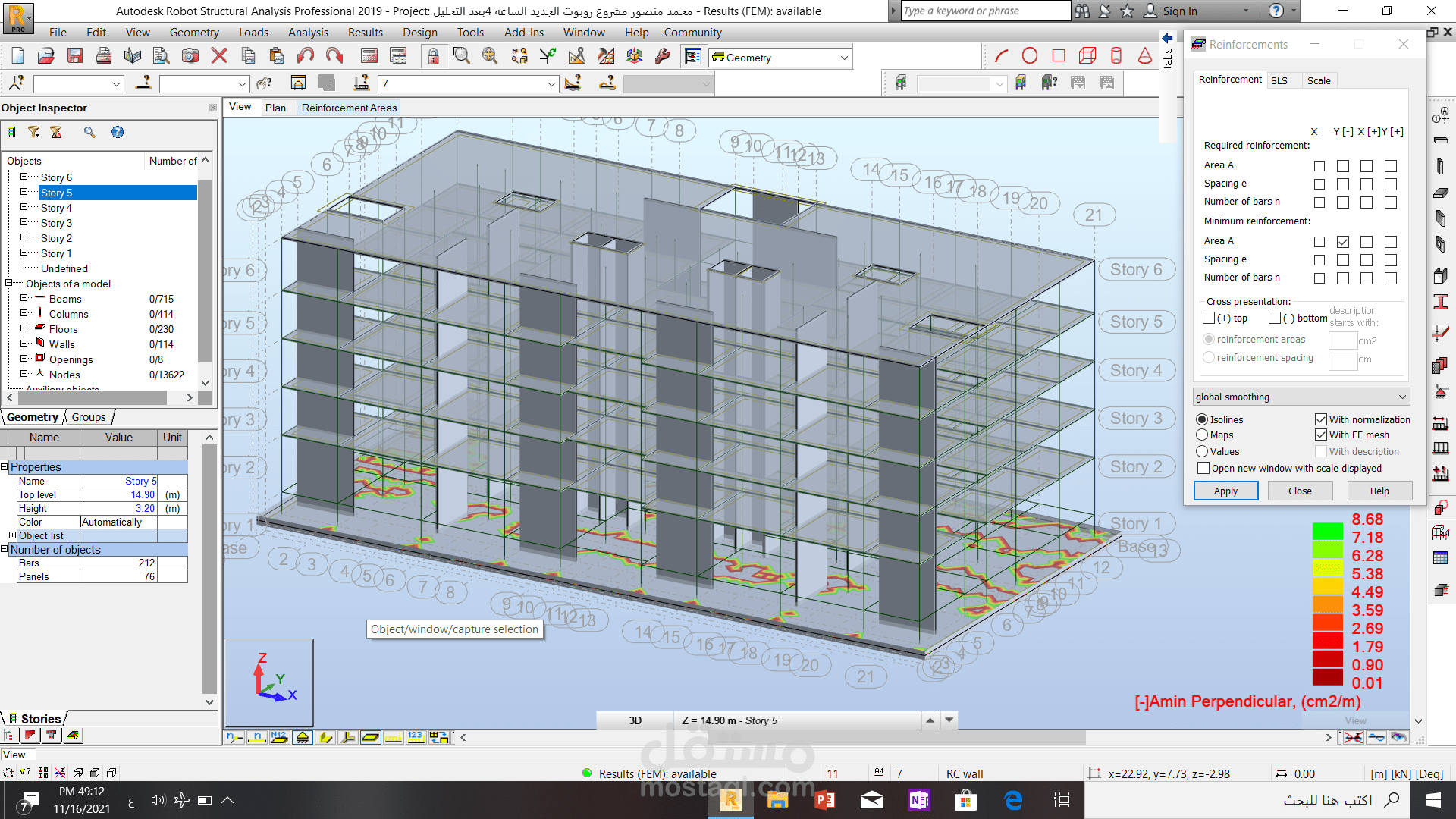Click the Save project icon
This screenshot has height=819, width=1456.
coord(74,56)
